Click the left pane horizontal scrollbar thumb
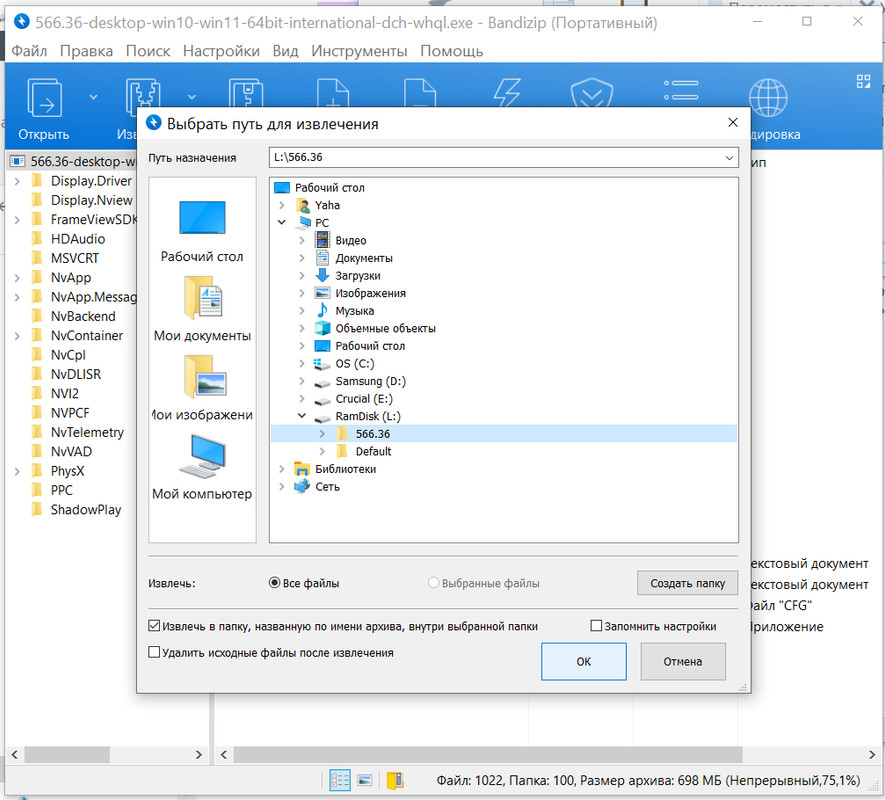Viewport: 885px width, 800px height. (x=67, y=754)
